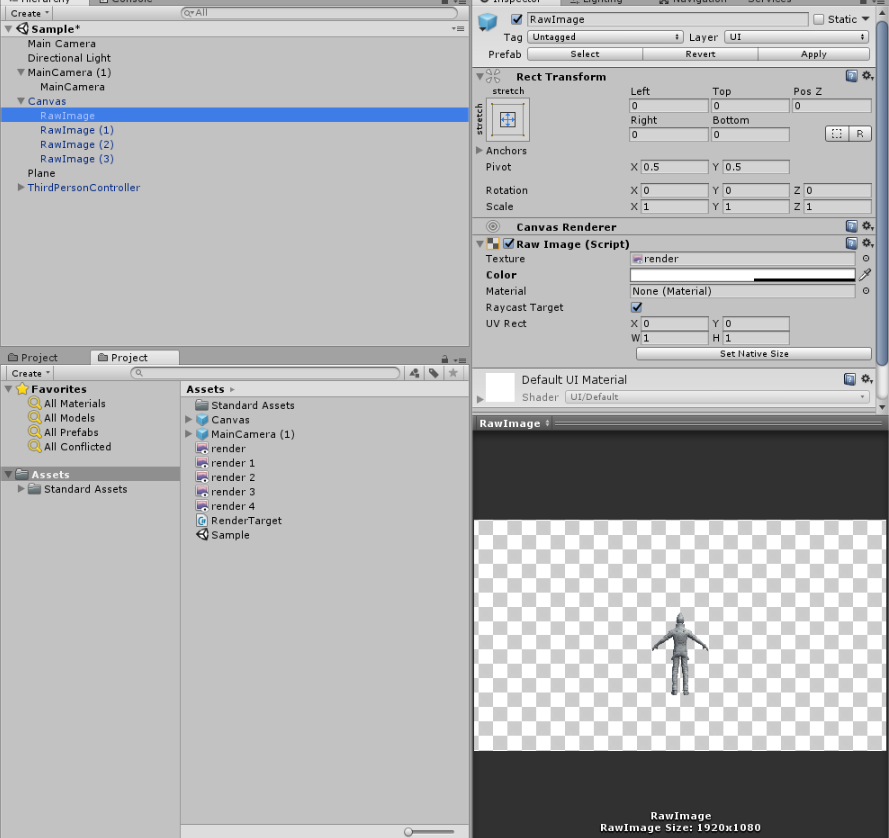Click the Inspector vertical scrollbar

click(882, 193)
